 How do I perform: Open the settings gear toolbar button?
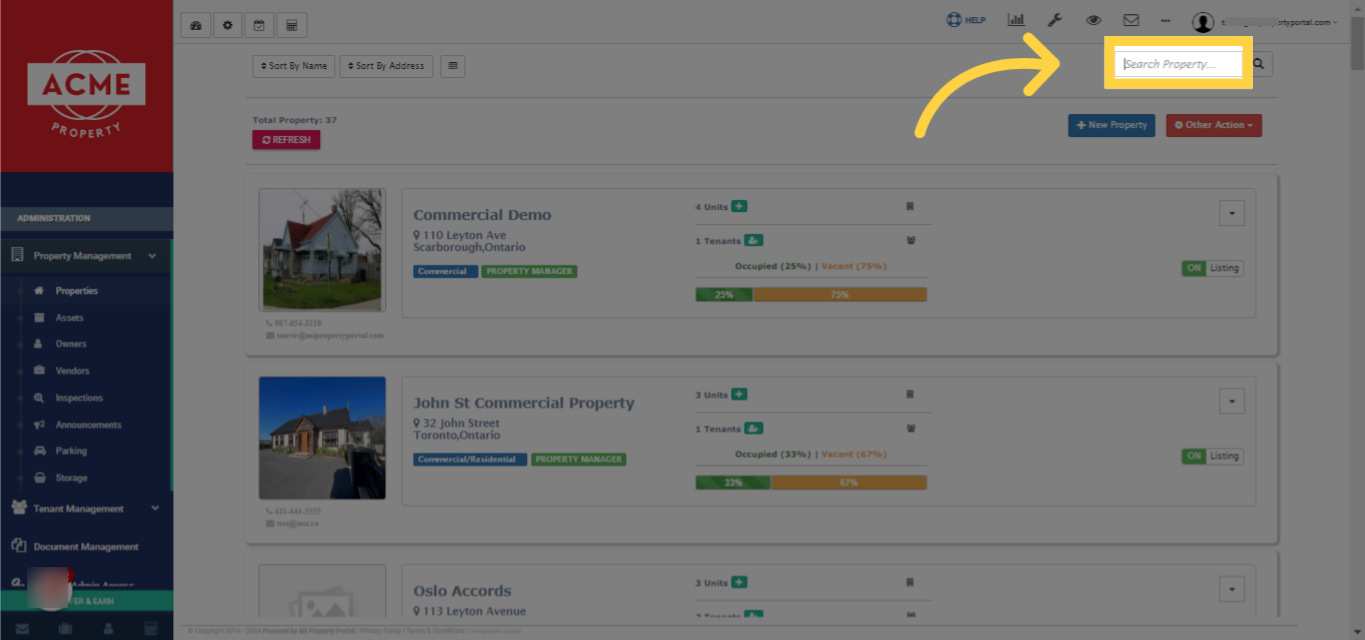pos(227,25)
